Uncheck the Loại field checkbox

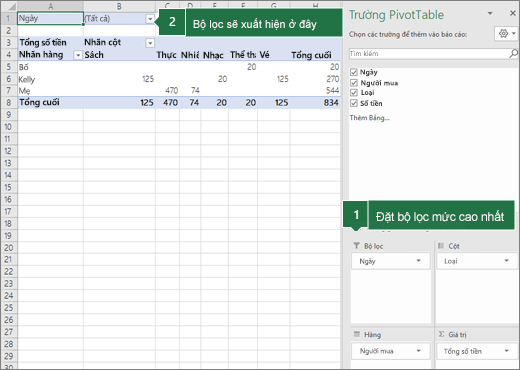[354, 93]
